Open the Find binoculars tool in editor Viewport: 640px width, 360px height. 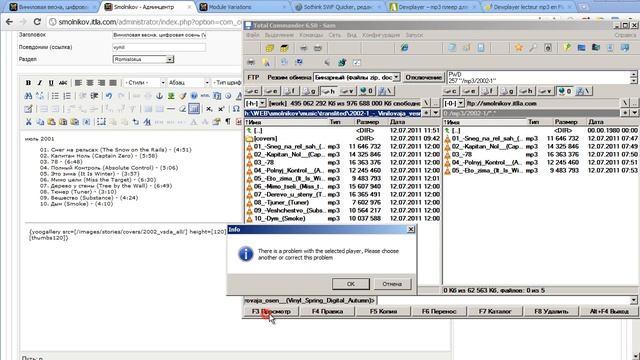click(28, 96)
